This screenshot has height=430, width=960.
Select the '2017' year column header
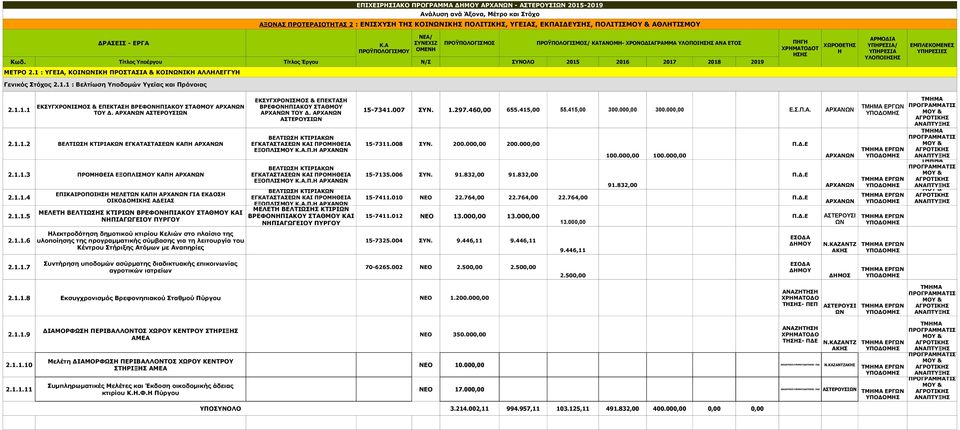click(x=669, y=62)
